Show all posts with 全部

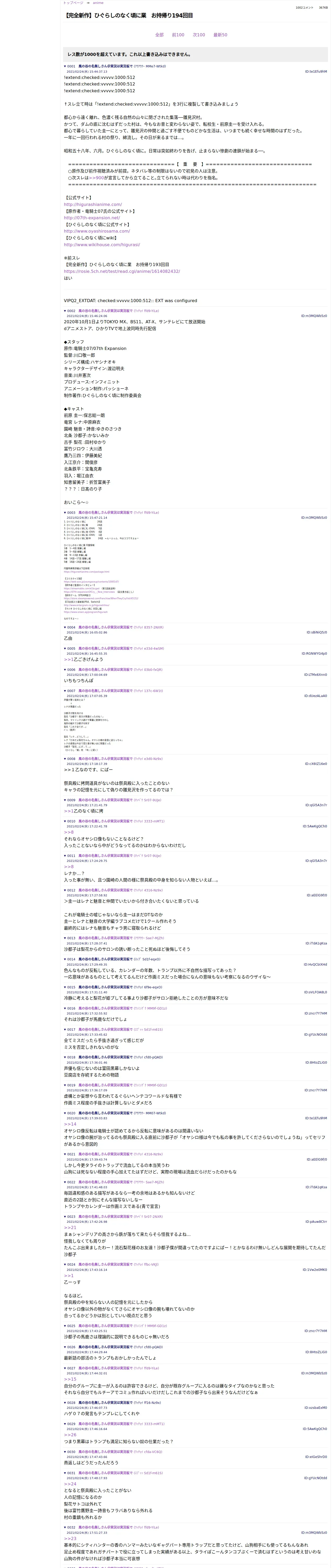pyautogui.click(x=159, y=35)
